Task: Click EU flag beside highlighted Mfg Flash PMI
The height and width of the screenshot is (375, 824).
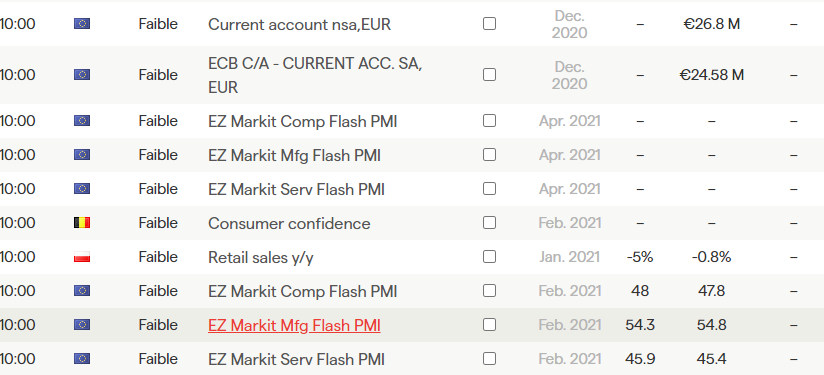Action: pyautogui.click(x=82, y=325)
